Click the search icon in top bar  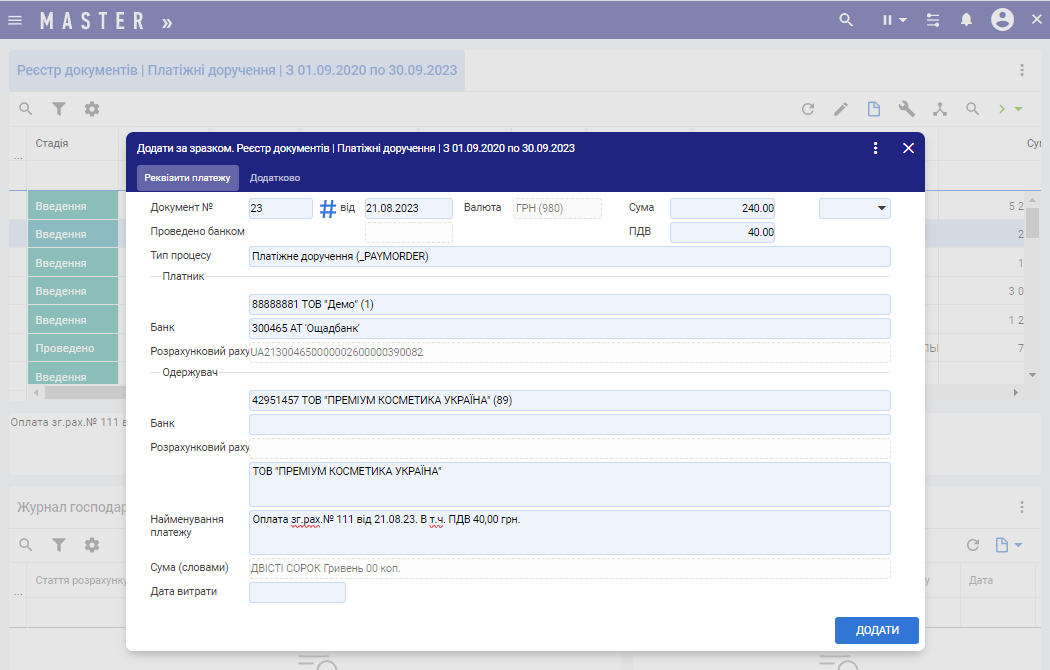point(846,20)
